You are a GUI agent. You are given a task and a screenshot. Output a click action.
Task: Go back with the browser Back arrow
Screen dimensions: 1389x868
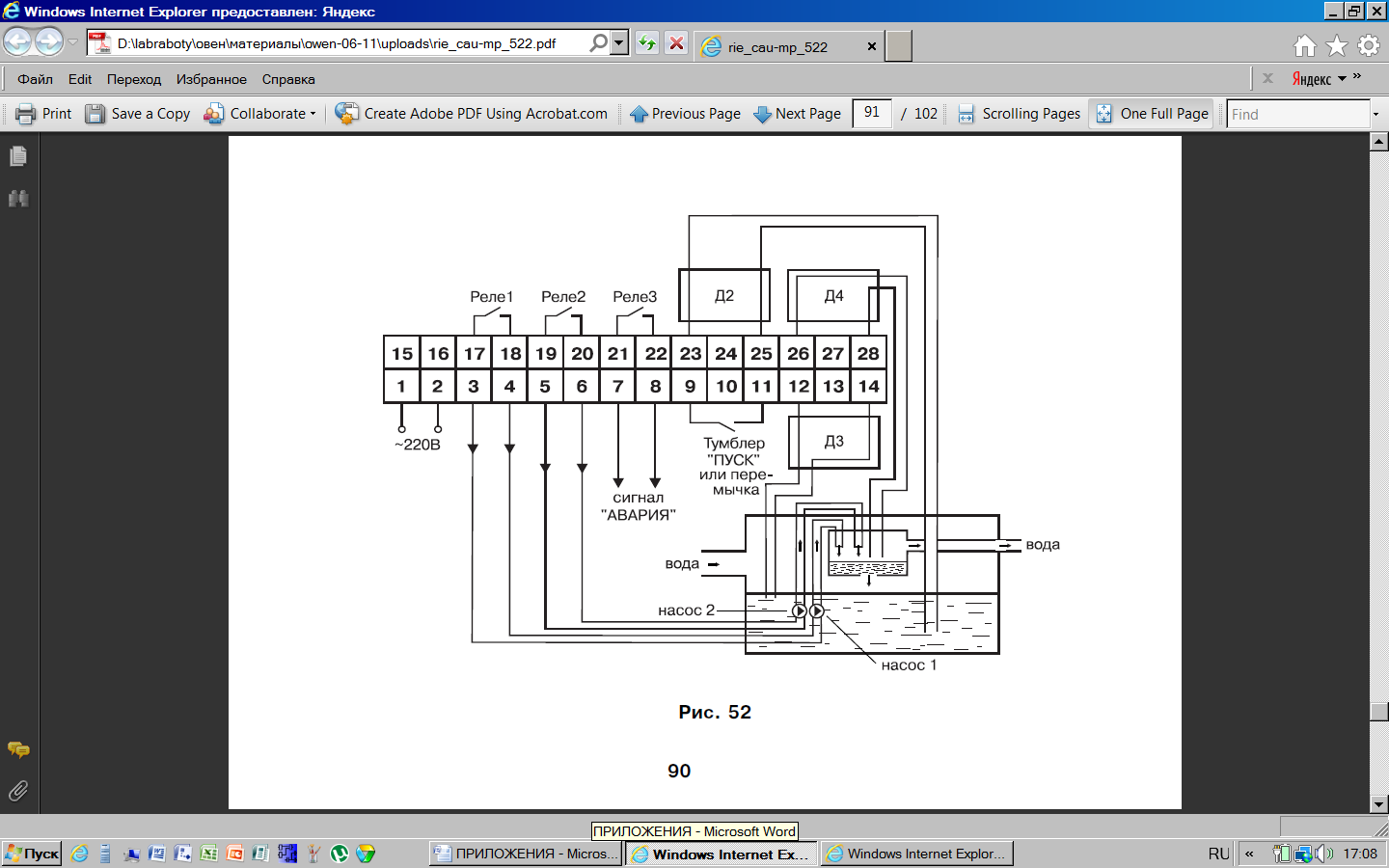pyautogui.click(x=18, y=42)
